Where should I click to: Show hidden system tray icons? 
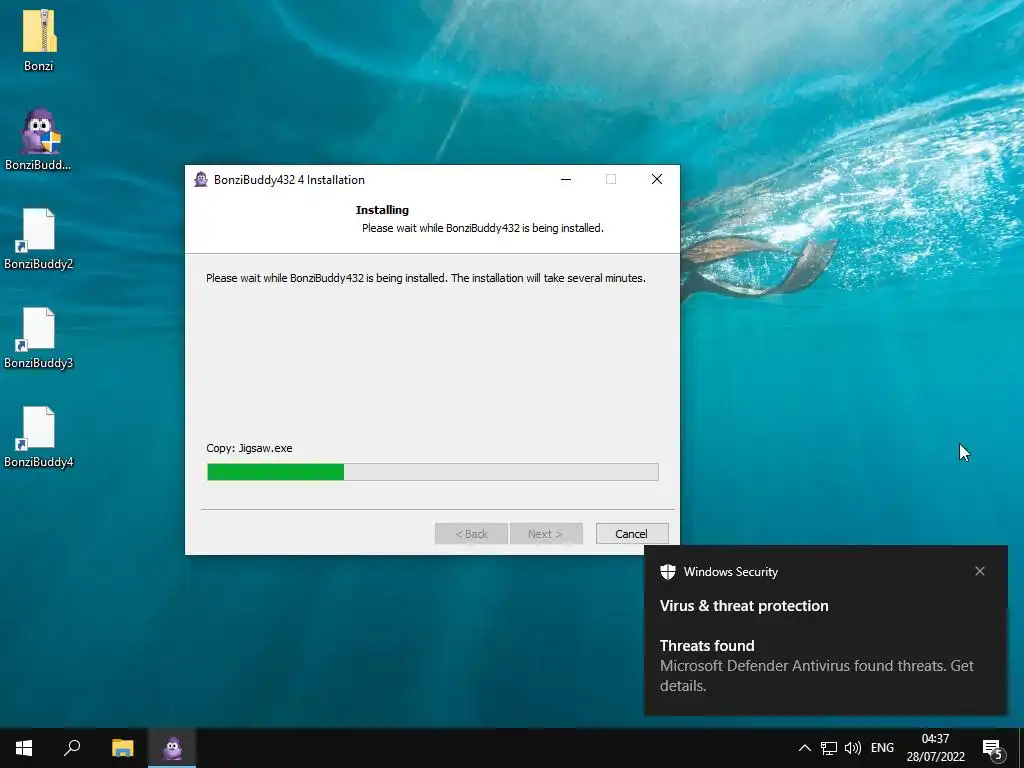[805, 748]
